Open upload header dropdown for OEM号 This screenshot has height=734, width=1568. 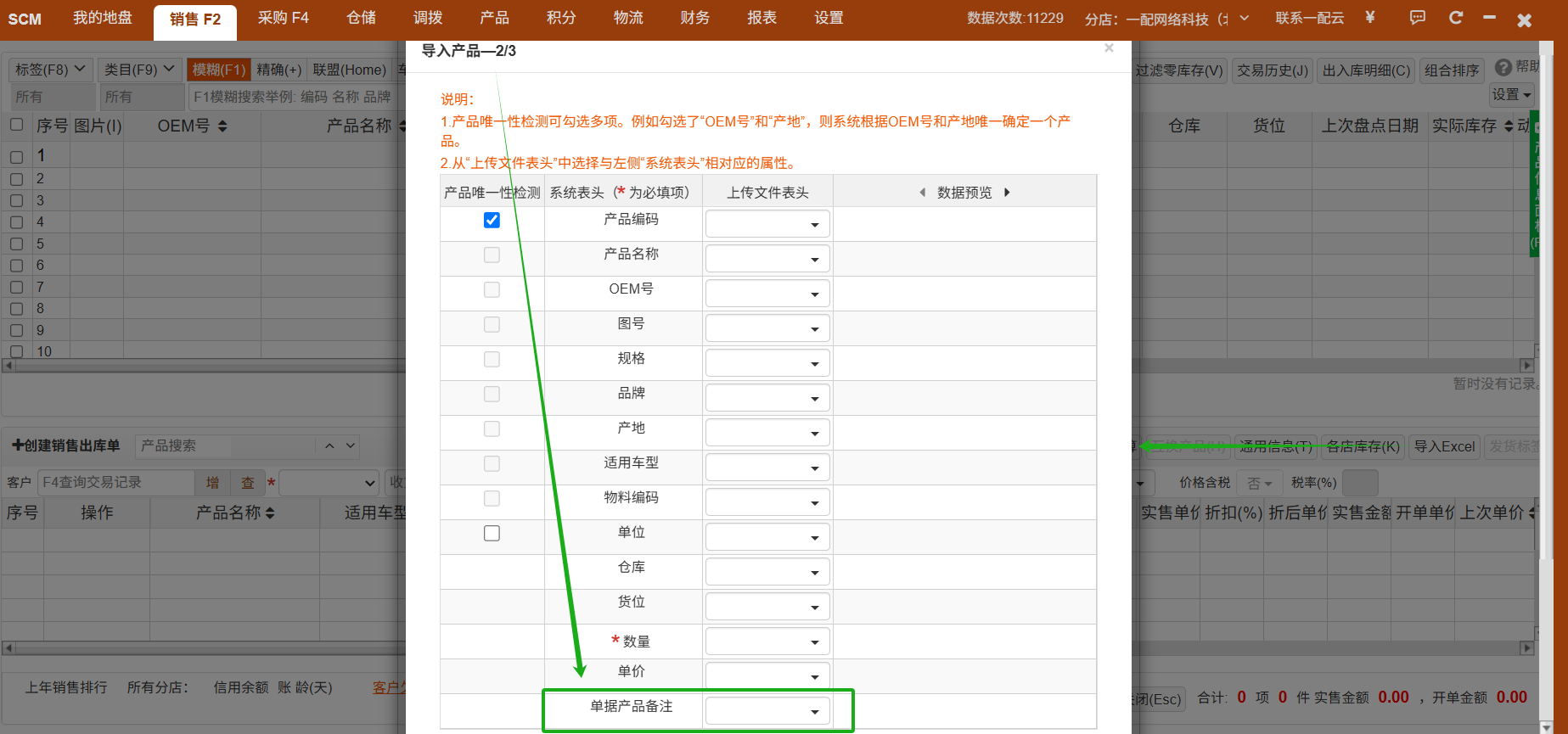pyautogui.click(x=767, y=294)
